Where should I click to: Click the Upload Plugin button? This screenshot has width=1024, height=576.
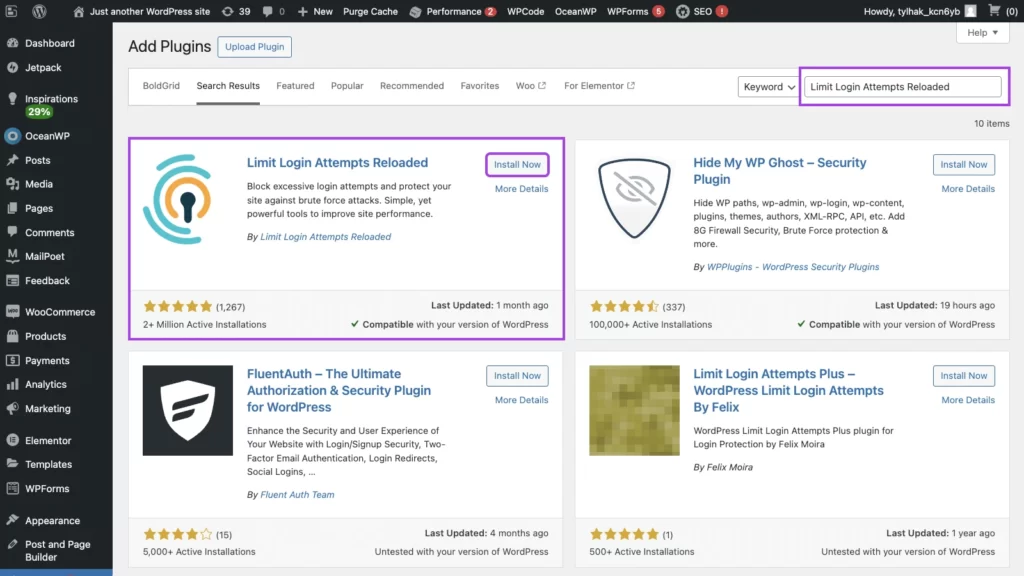coord(255,47)
